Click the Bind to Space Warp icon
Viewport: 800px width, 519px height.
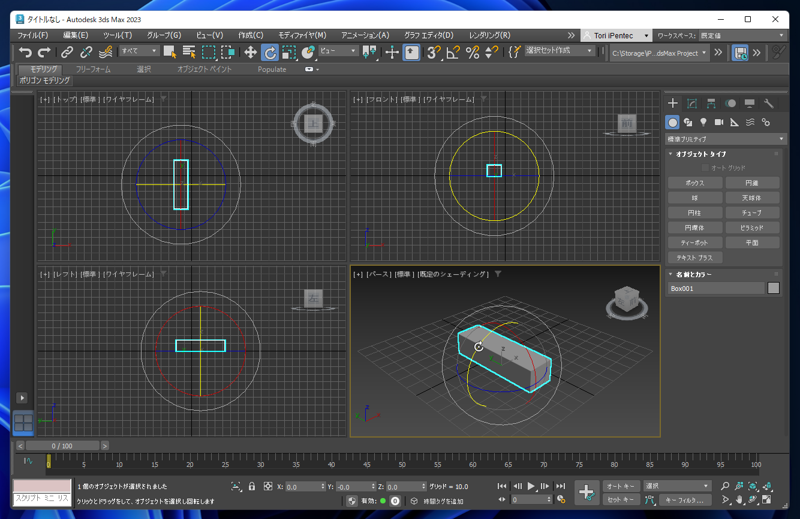pos(106,52)
